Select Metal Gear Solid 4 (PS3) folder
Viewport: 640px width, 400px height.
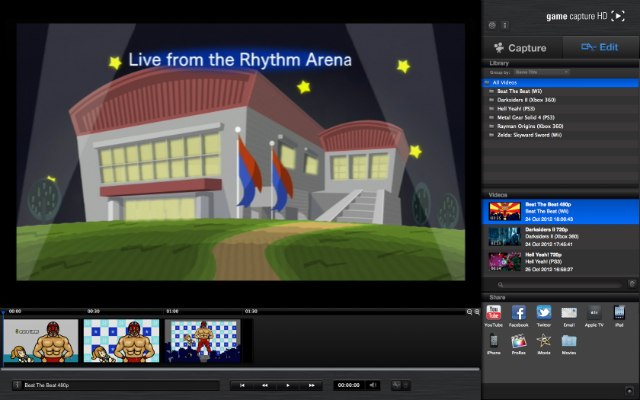[560, 118]
